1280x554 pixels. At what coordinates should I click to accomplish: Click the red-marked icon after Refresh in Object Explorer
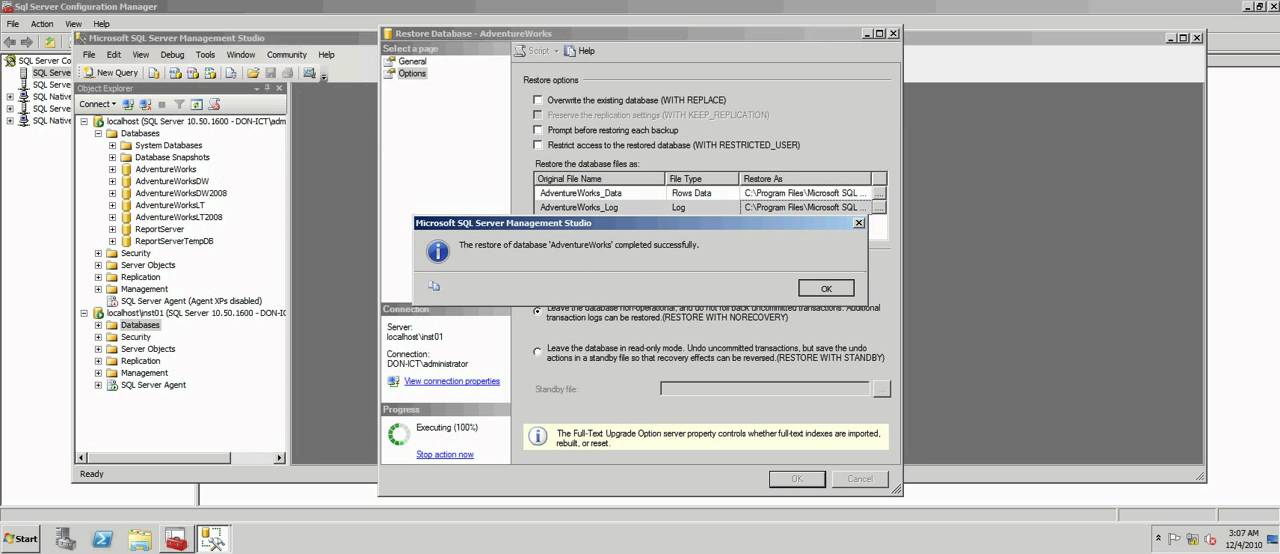(213, 104)
